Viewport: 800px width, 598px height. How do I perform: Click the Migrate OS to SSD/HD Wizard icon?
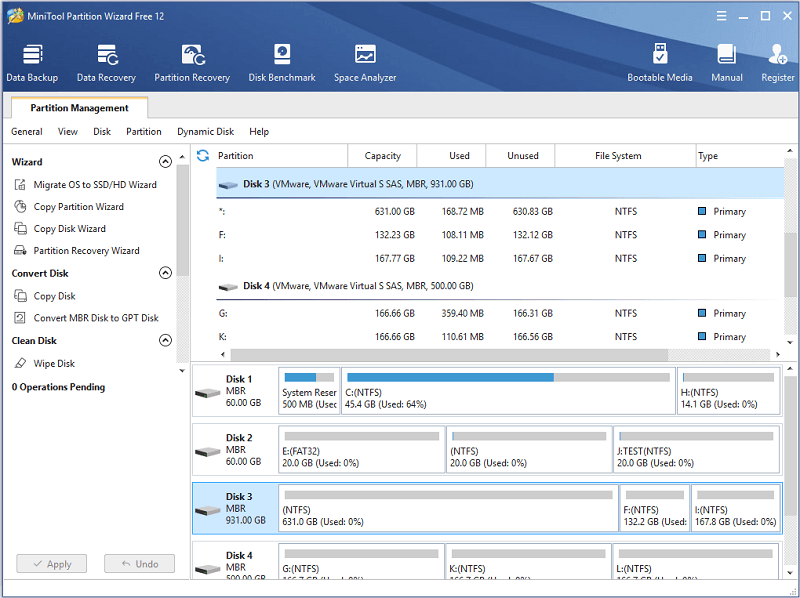pyautogui.click(x=20, y=185)
